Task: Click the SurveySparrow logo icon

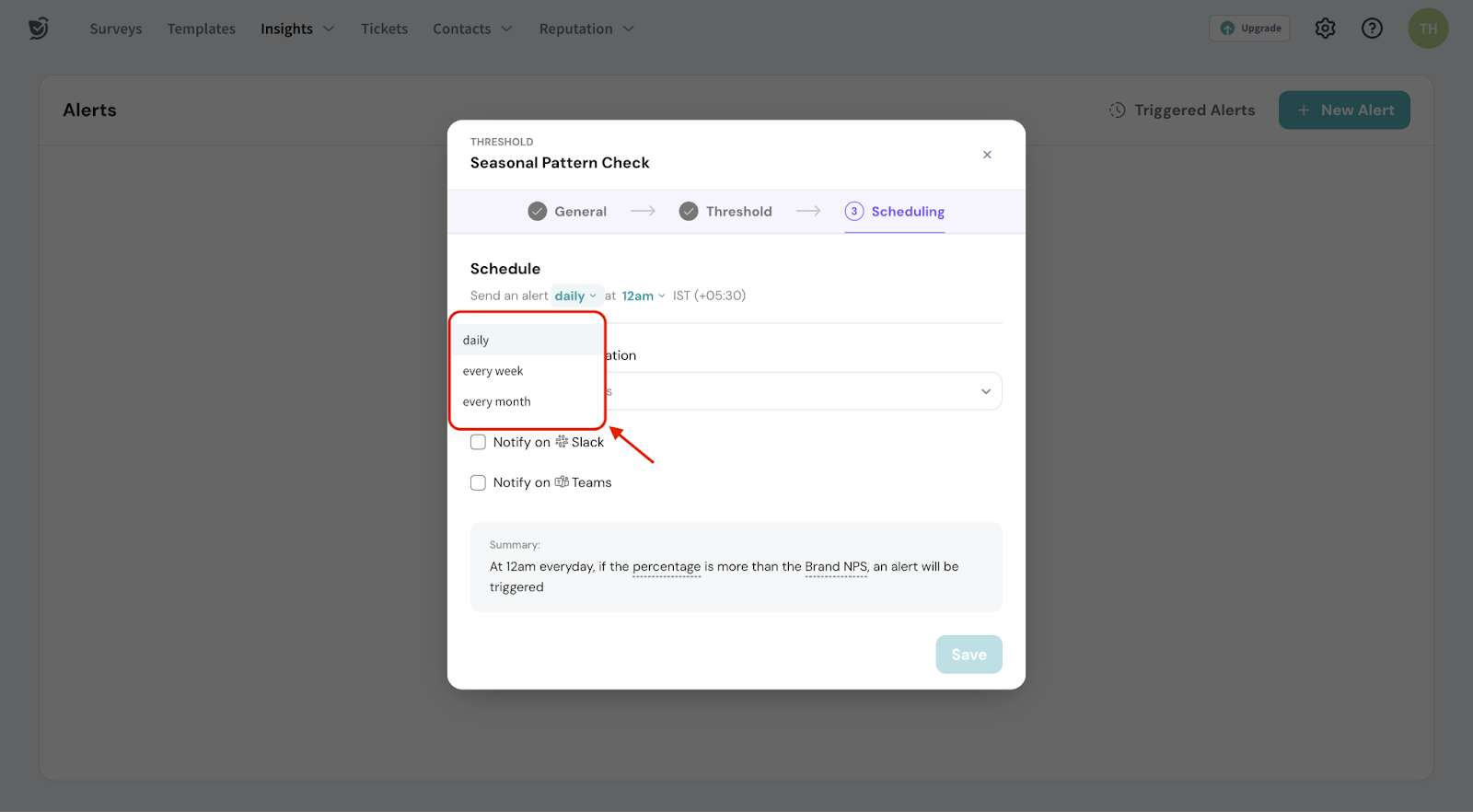Action: click(38, 29)
